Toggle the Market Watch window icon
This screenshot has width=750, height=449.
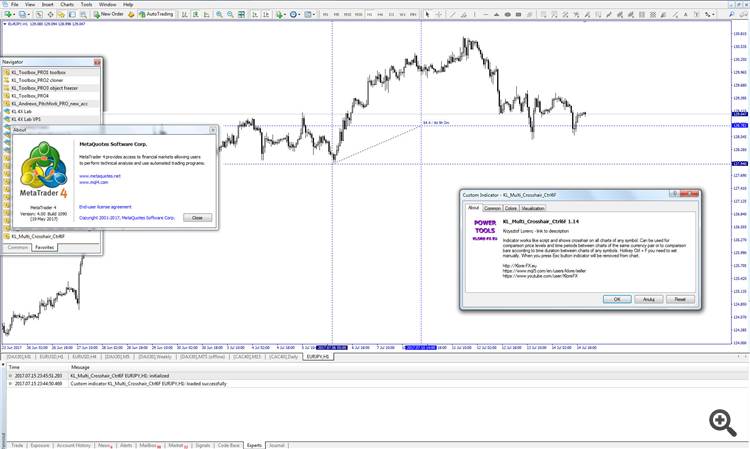39,14
